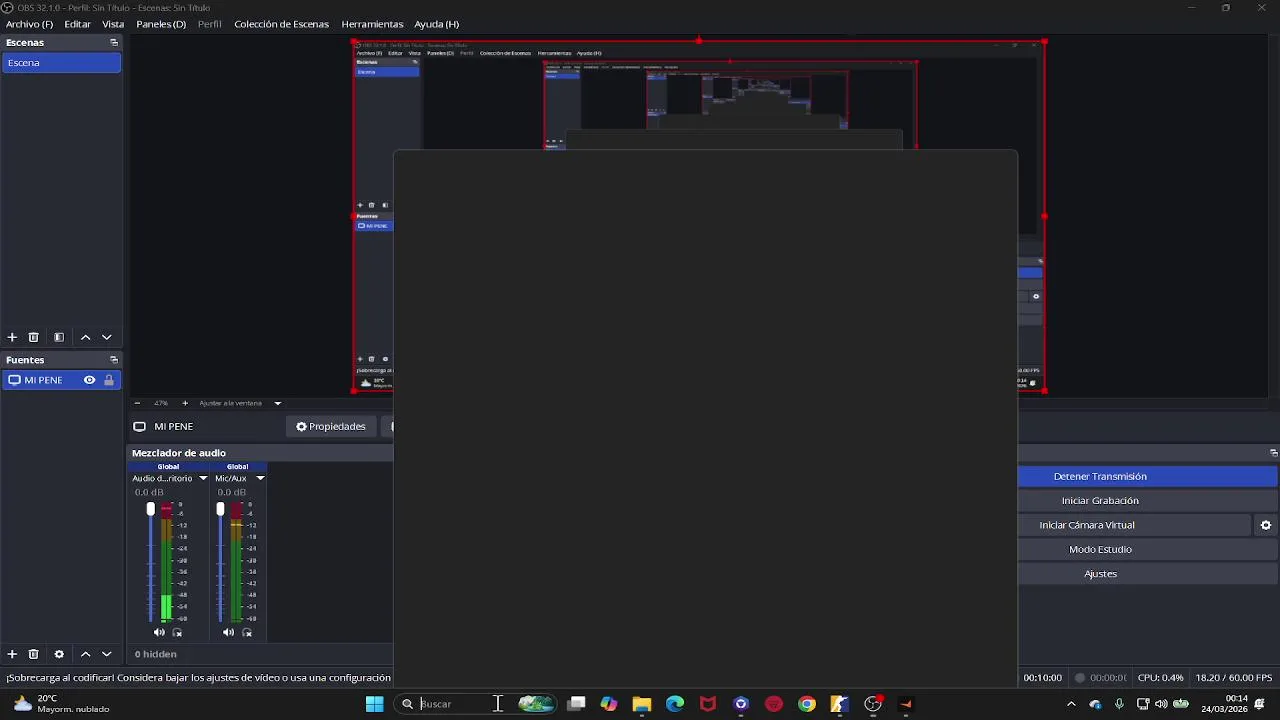Click Mic/Aux volume fader handle

click(x=220, y=510)
